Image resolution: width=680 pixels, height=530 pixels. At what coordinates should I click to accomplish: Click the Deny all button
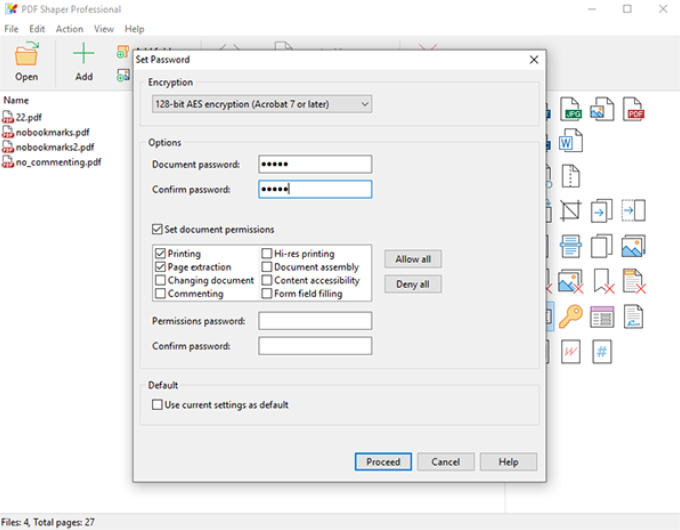click(x=412, y=284)
